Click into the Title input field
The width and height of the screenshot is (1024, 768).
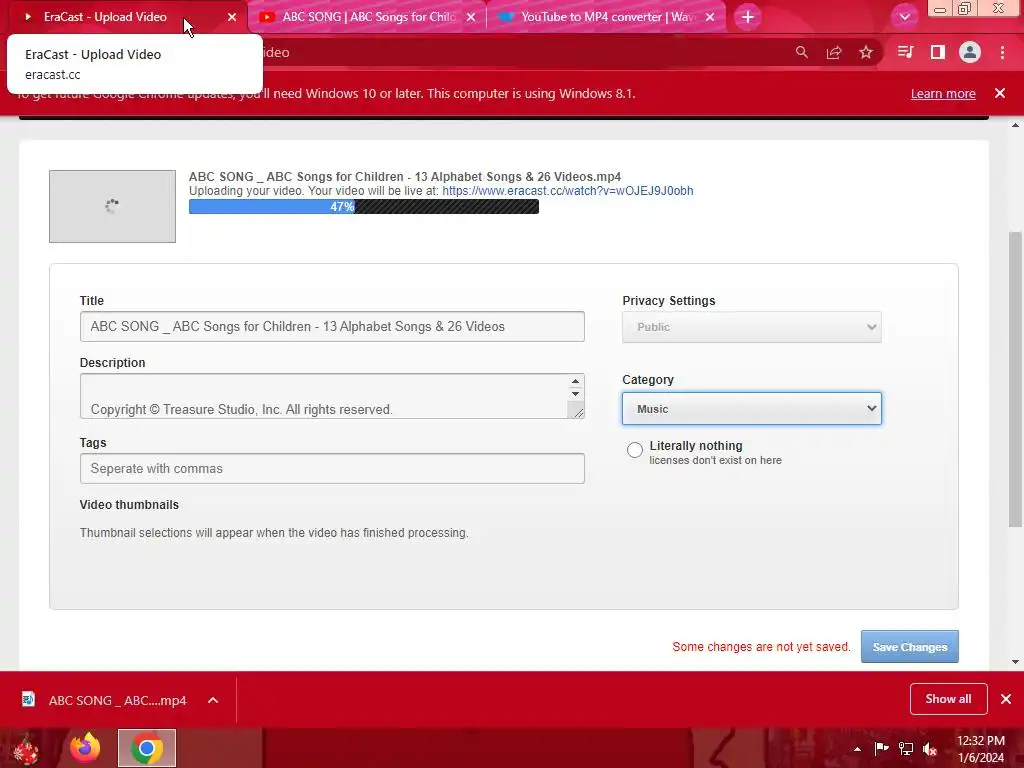click(x=332, y=327)
